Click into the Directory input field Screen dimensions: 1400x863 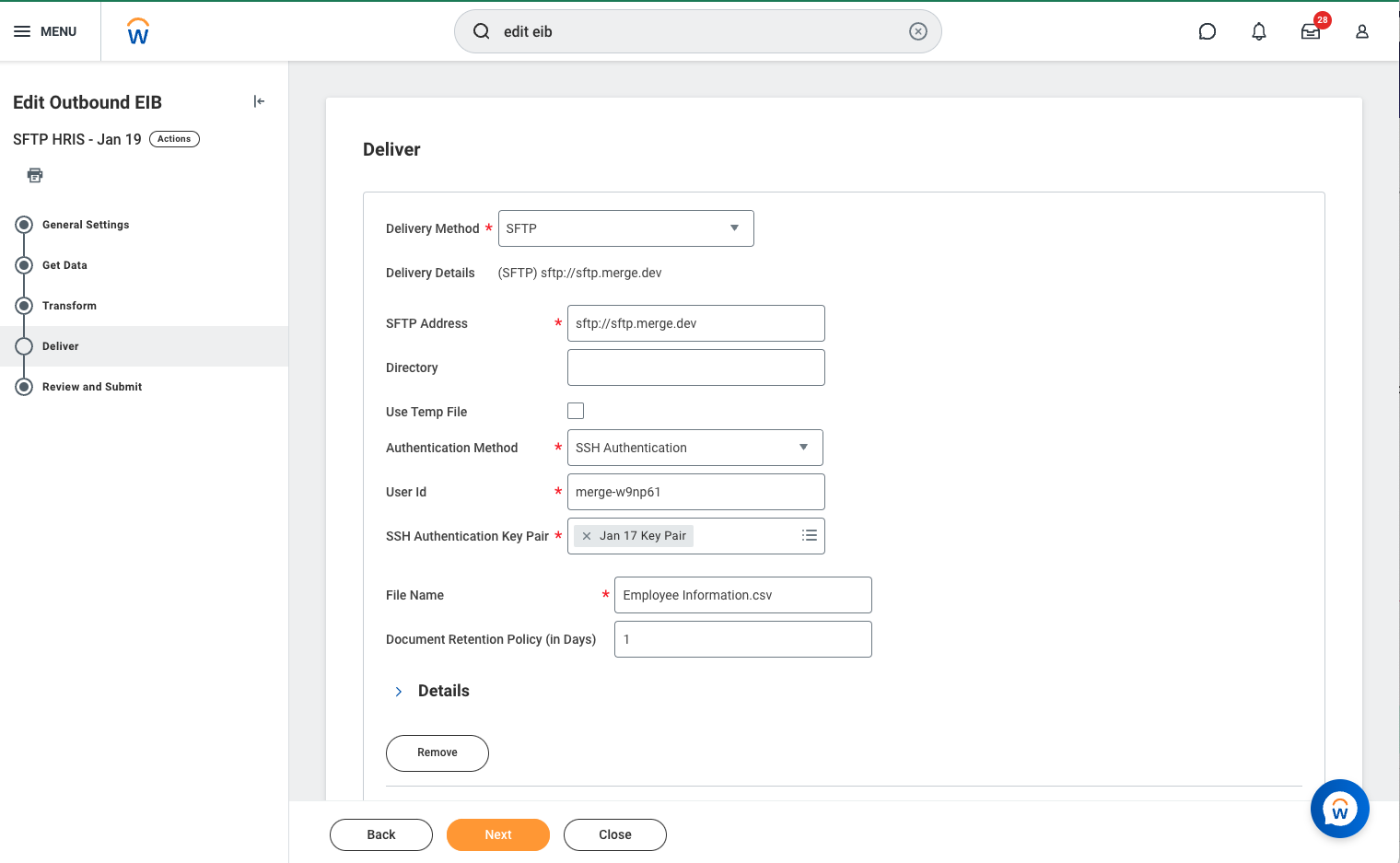pos(695,367)
